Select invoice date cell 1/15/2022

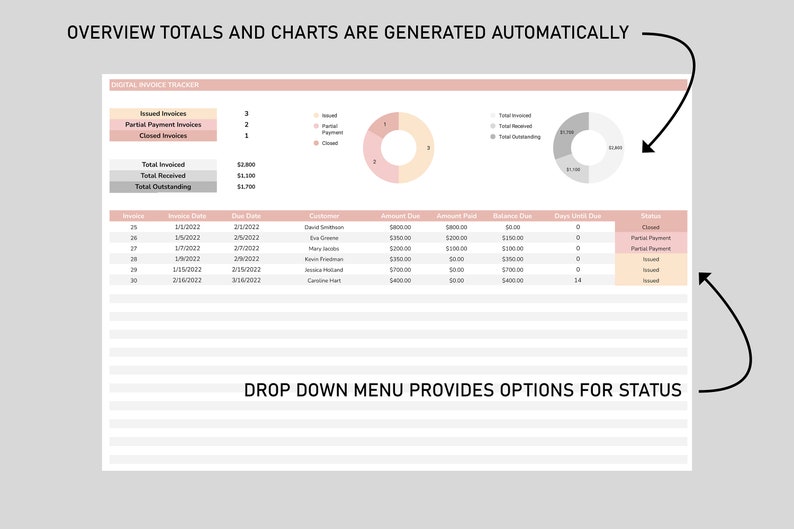tap(187, 270)
